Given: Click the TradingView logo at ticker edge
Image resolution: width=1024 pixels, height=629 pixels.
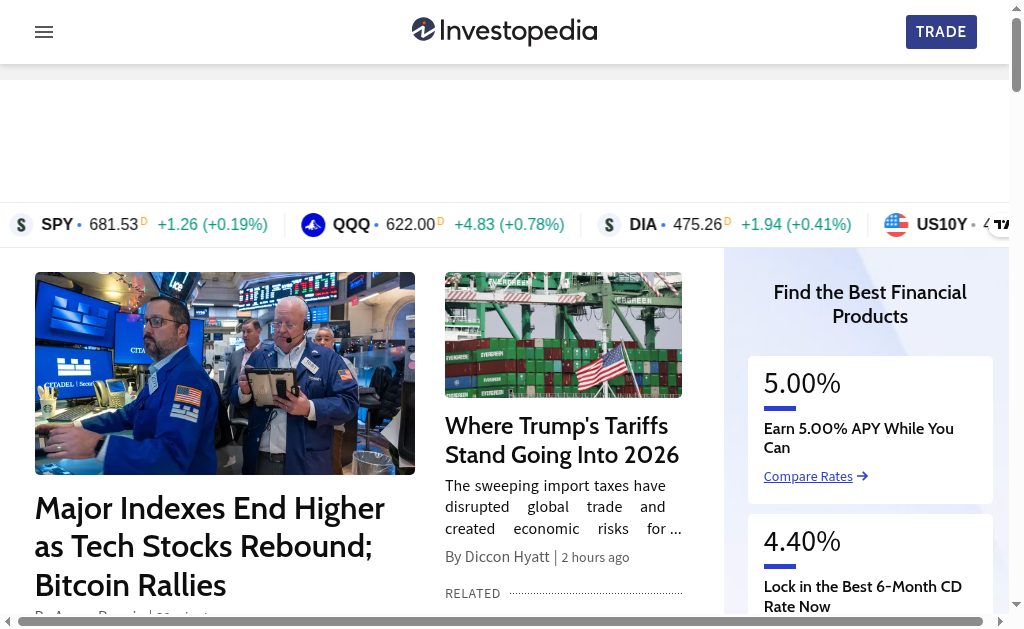Looking at the screenshot, I should tap(1001, 225).
